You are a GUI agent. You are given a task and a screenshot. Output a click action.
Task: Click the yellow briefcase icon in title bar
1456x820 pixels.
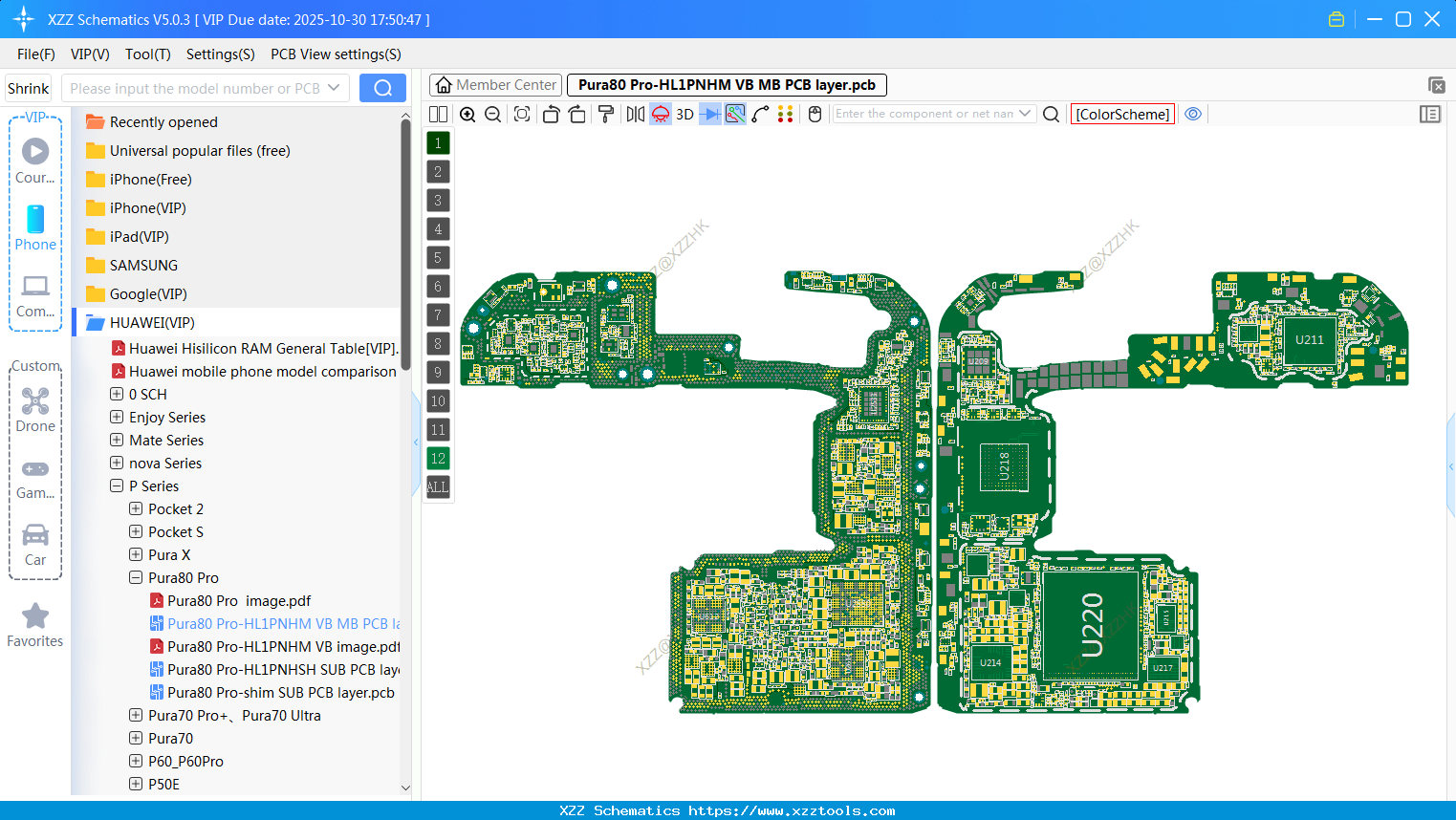tap(1336, 18)
